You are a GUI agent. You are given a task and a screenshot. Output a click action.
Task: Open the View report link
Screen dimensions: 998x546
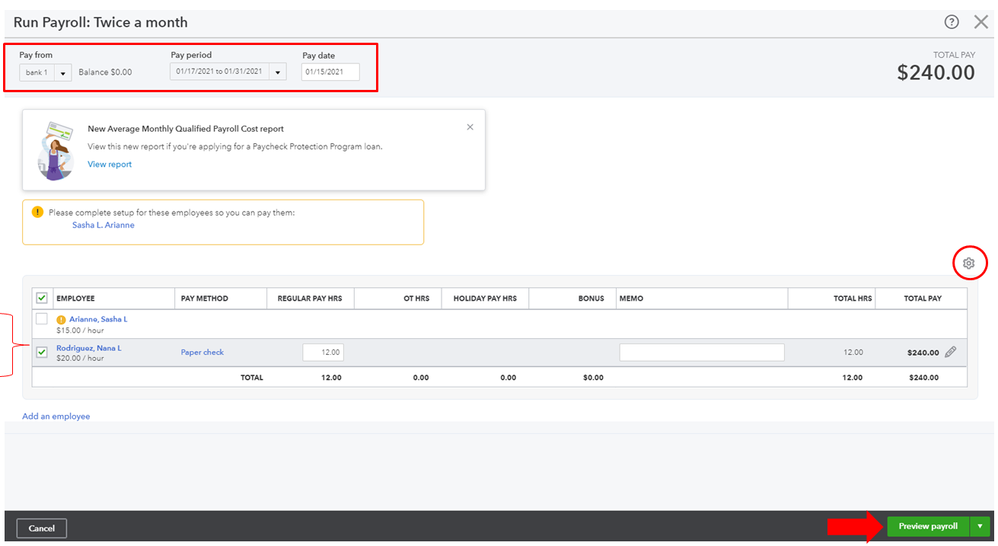(x=109, y=164)
